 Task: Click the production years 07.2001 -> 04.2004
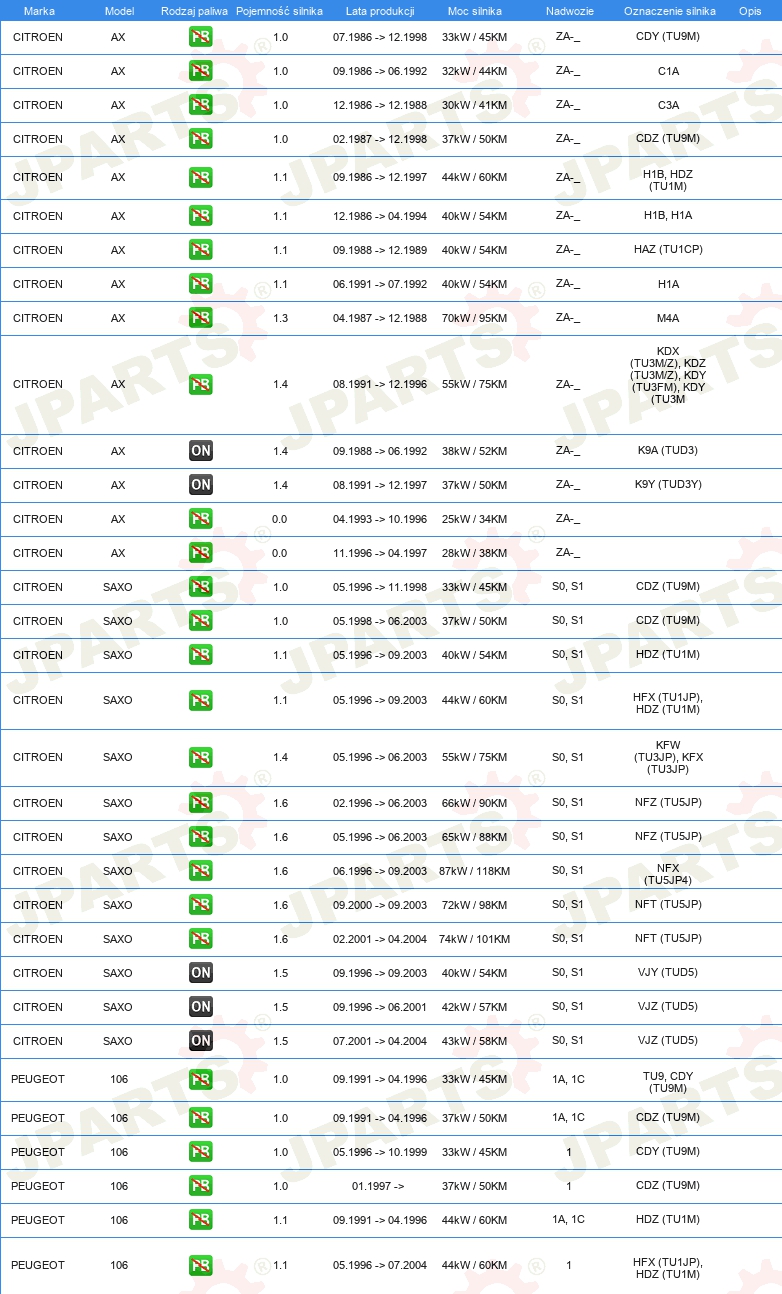380,1042
